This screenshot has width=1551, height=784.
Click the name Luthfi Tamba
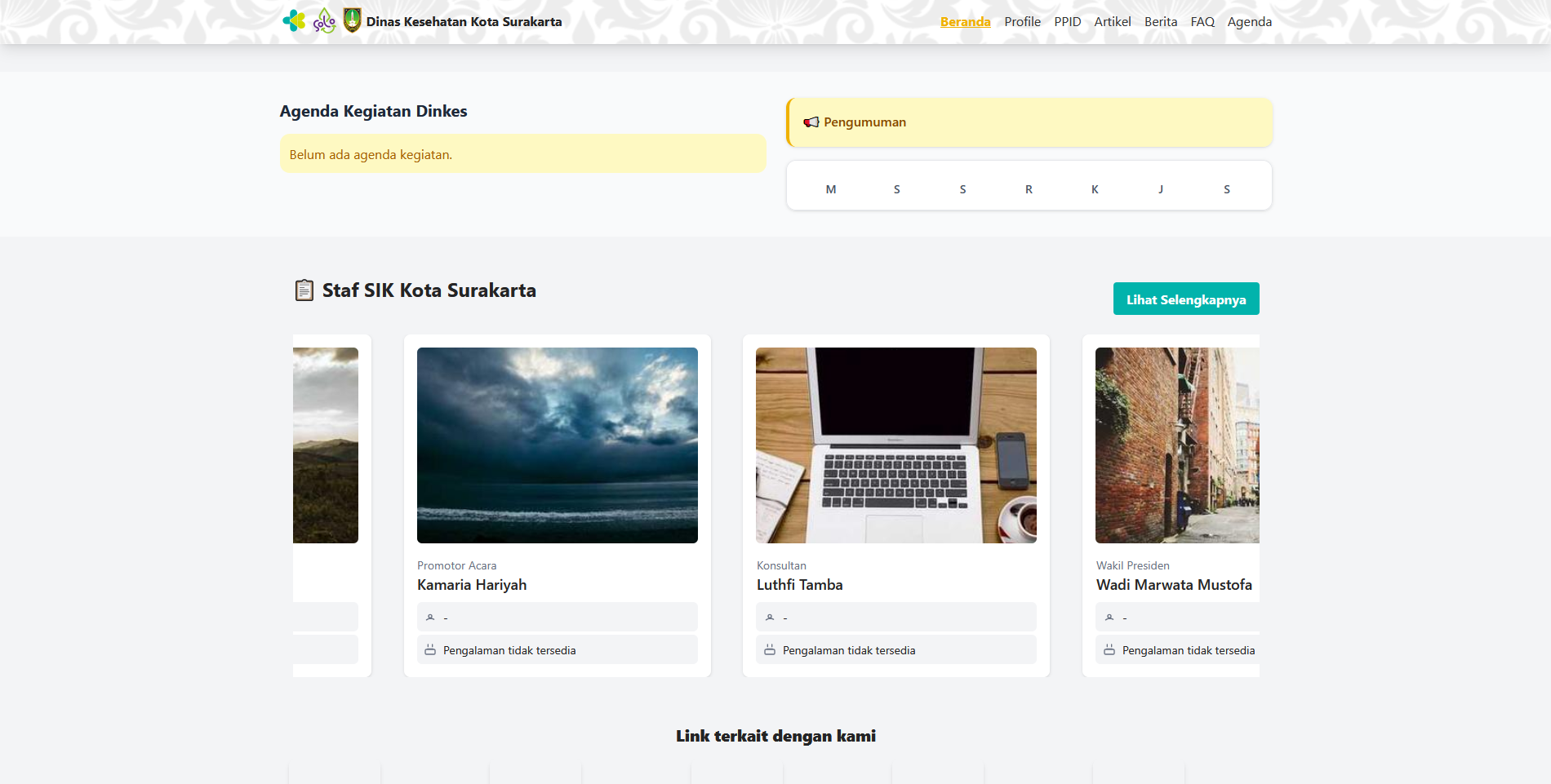pos(800,585)
